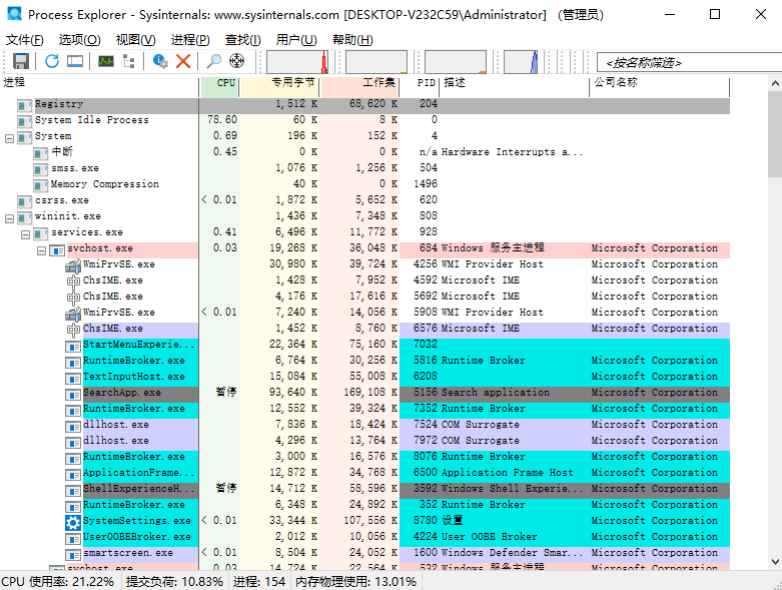
Task: Sort by the 描述 column header
Action: tap(515, 87)
